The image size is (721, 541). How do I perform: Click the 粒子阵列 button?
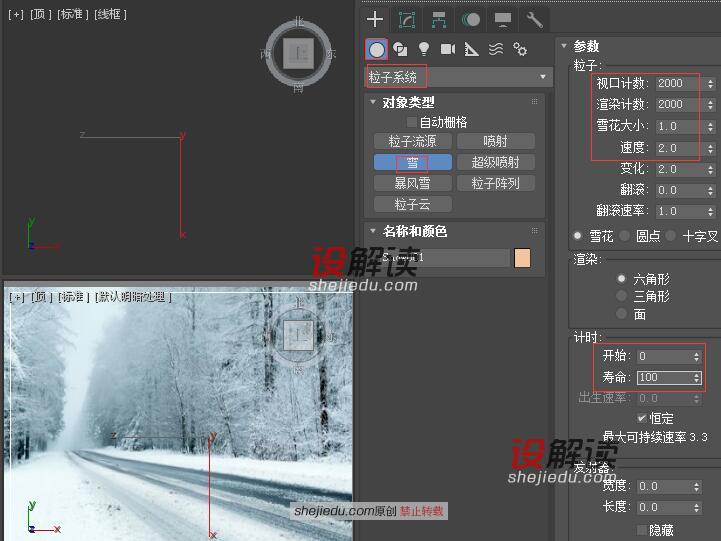(x=496, y=183)
